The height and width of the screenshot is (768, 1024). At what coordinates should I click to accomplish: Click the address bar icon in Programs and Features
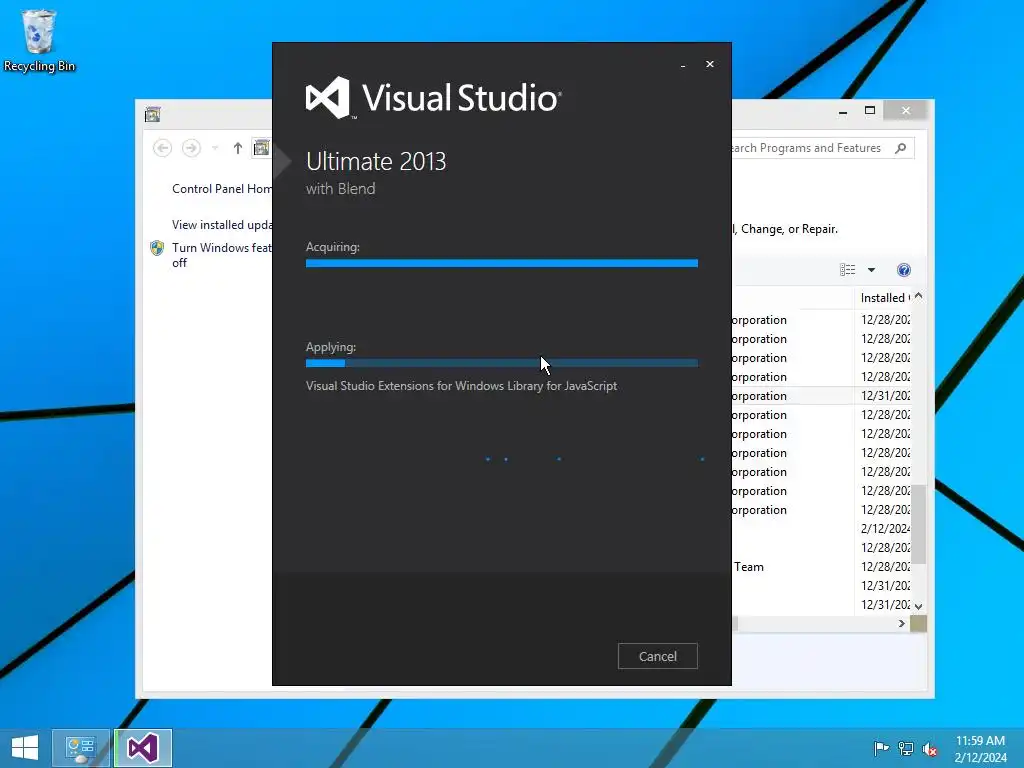coord(261,148)
